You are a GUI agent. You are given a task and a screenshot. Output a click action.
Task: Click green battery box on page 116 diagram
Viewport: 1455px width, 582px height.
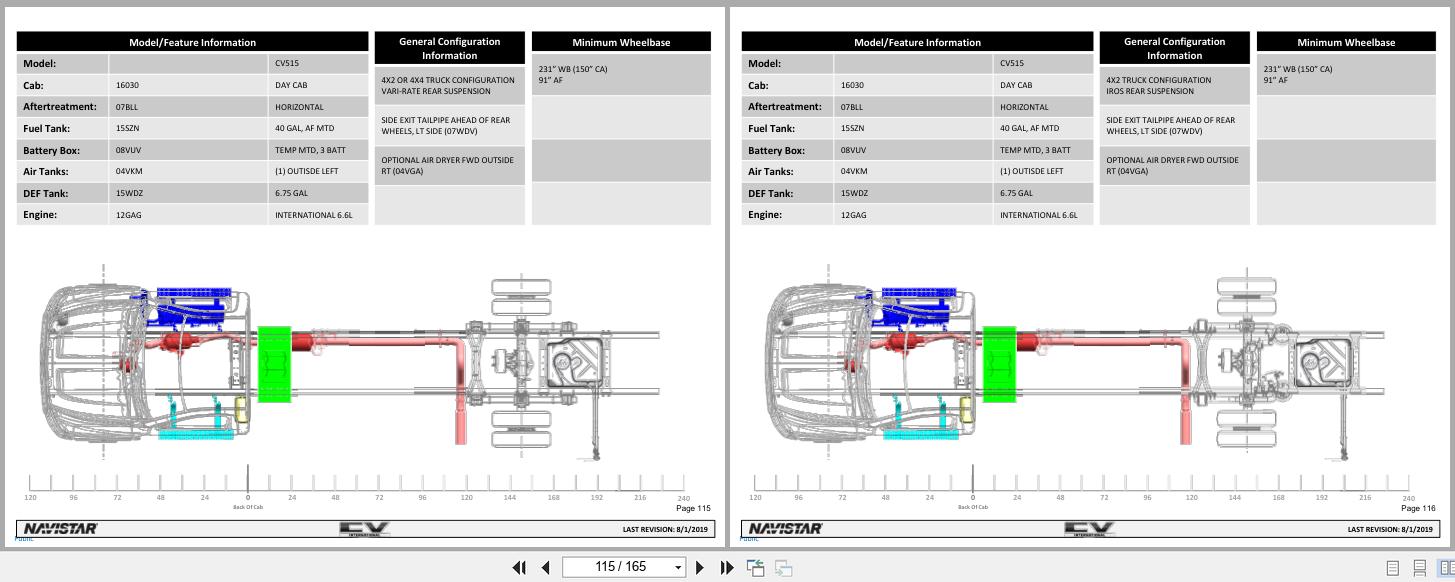coord(999,364)
